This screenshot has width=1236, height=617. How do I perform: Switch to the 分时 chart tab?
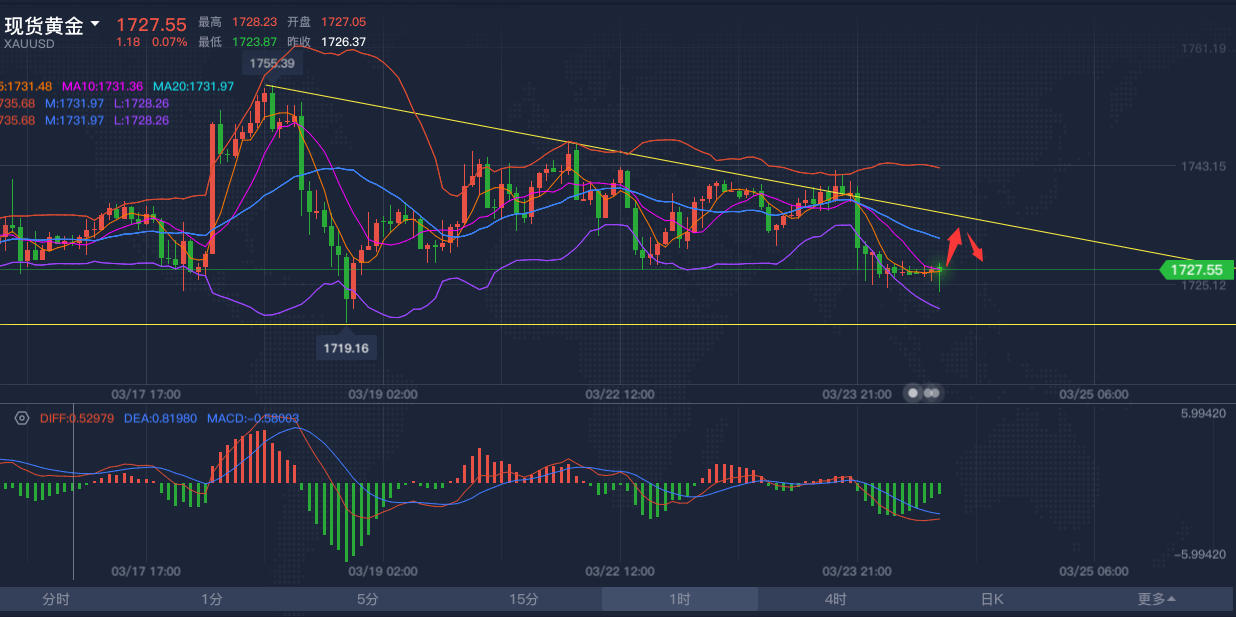coord(56,599)
